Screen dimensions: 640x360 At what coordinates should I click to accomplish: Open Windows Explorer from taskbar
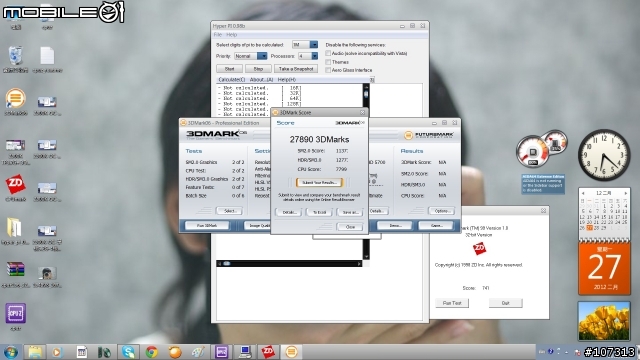[x=35, y=352]
